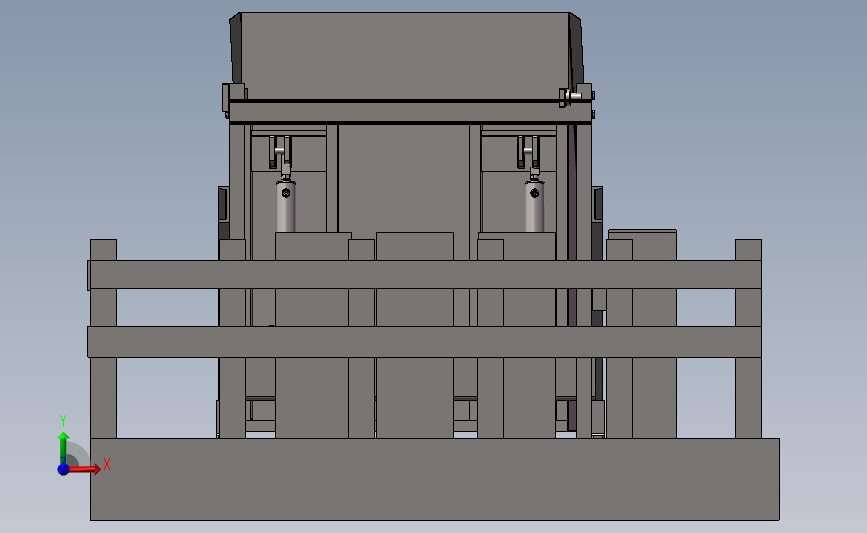The image size is (867, 533).
Task: Select the large base block at the bottom of the model
Action: [x=435, y=479]
